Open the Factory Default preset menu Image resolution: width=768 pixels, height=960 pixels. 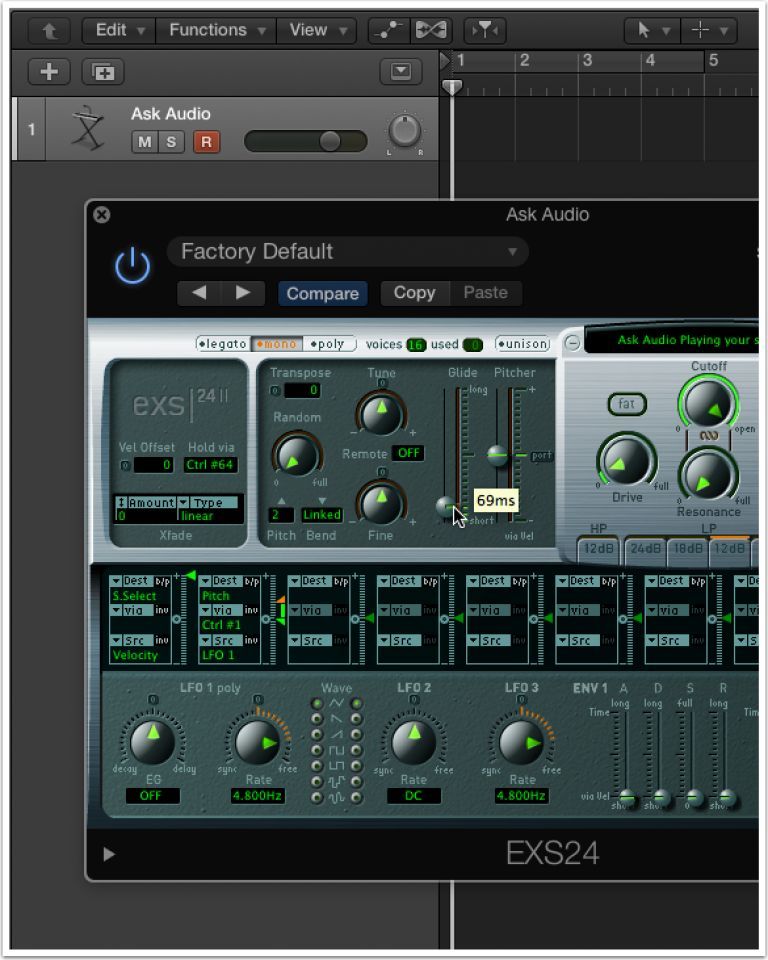(x=348, y=252)
